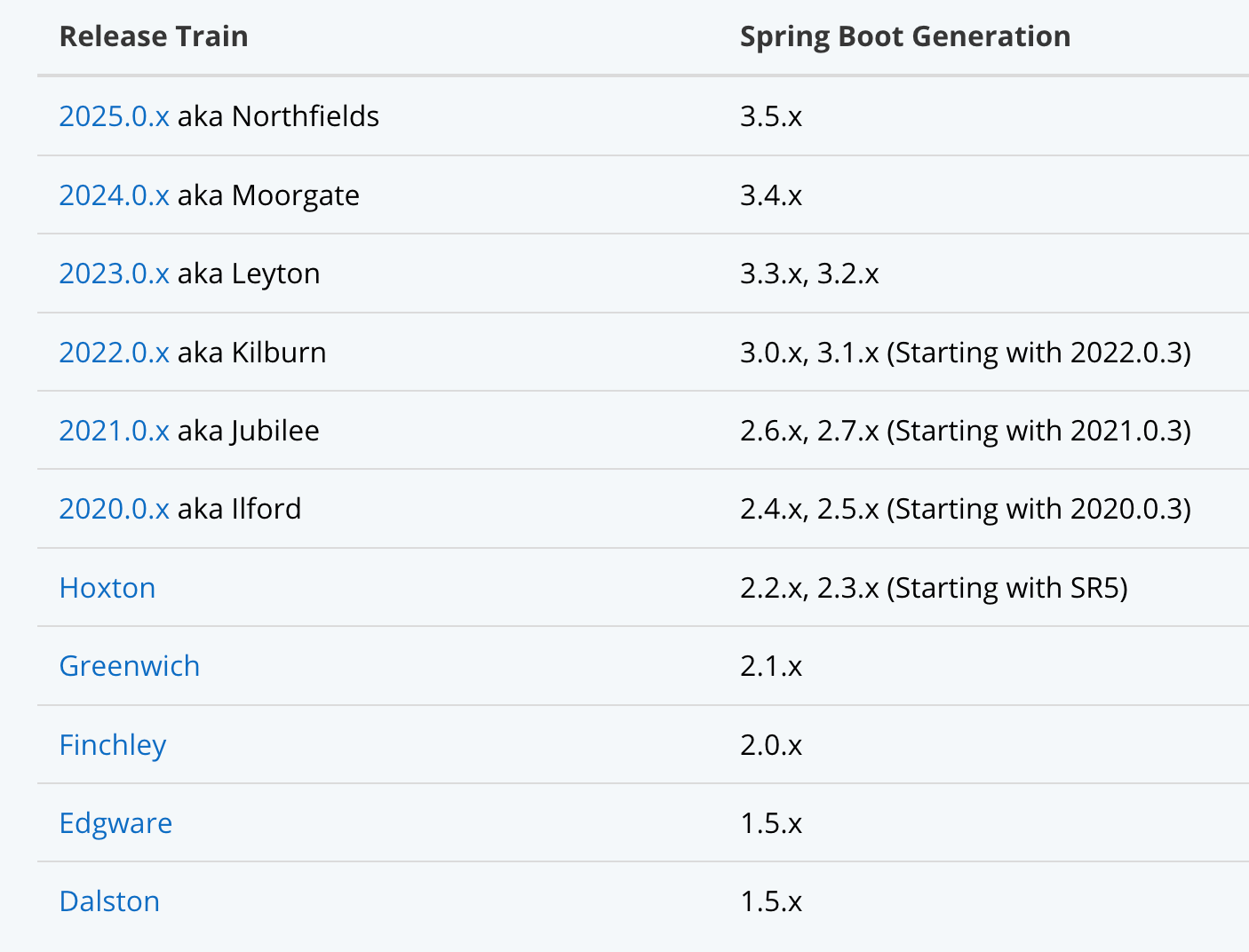Open the Greenwich release link

tap(130, 666)
